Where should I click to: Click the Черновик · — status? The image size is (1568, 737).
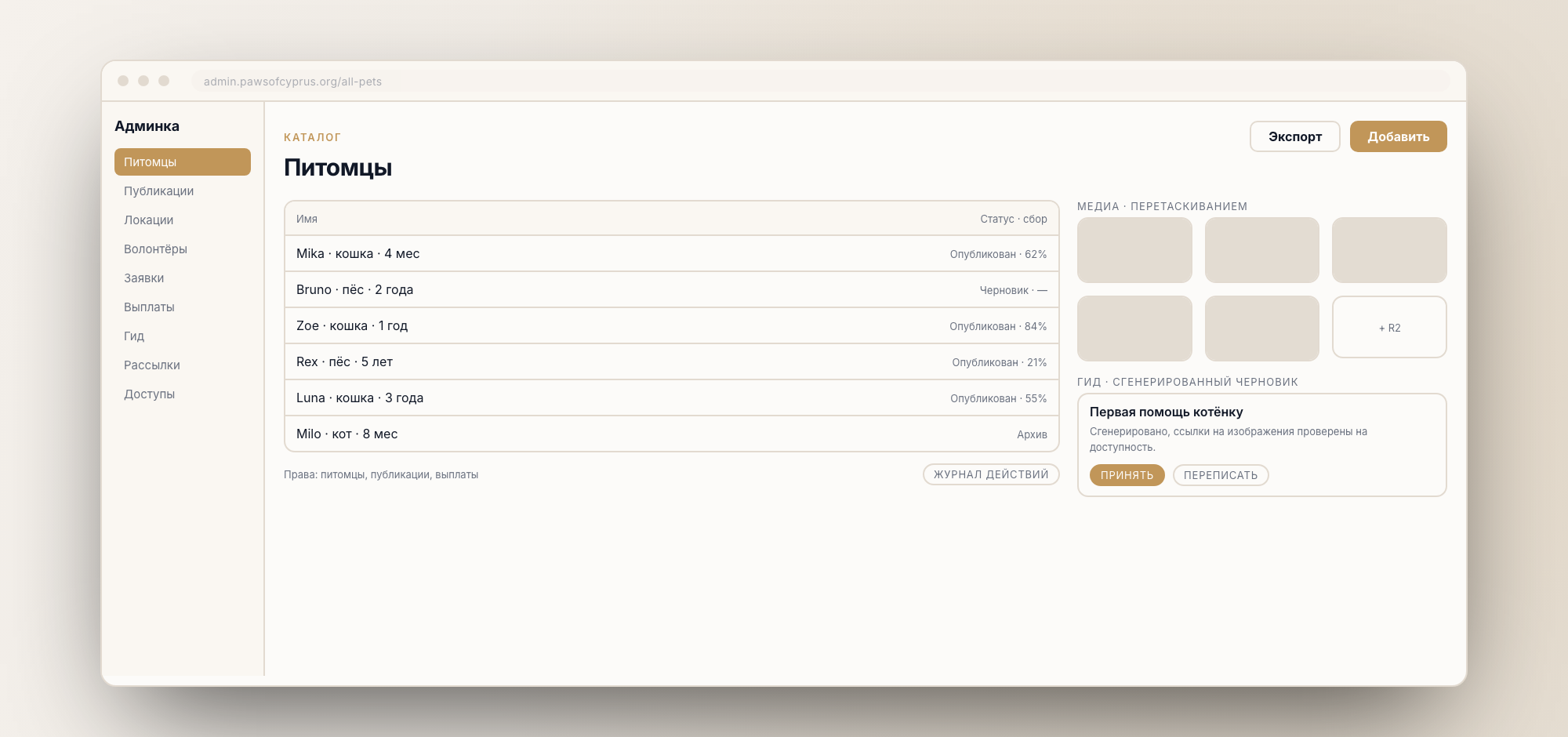point(1013,290)
